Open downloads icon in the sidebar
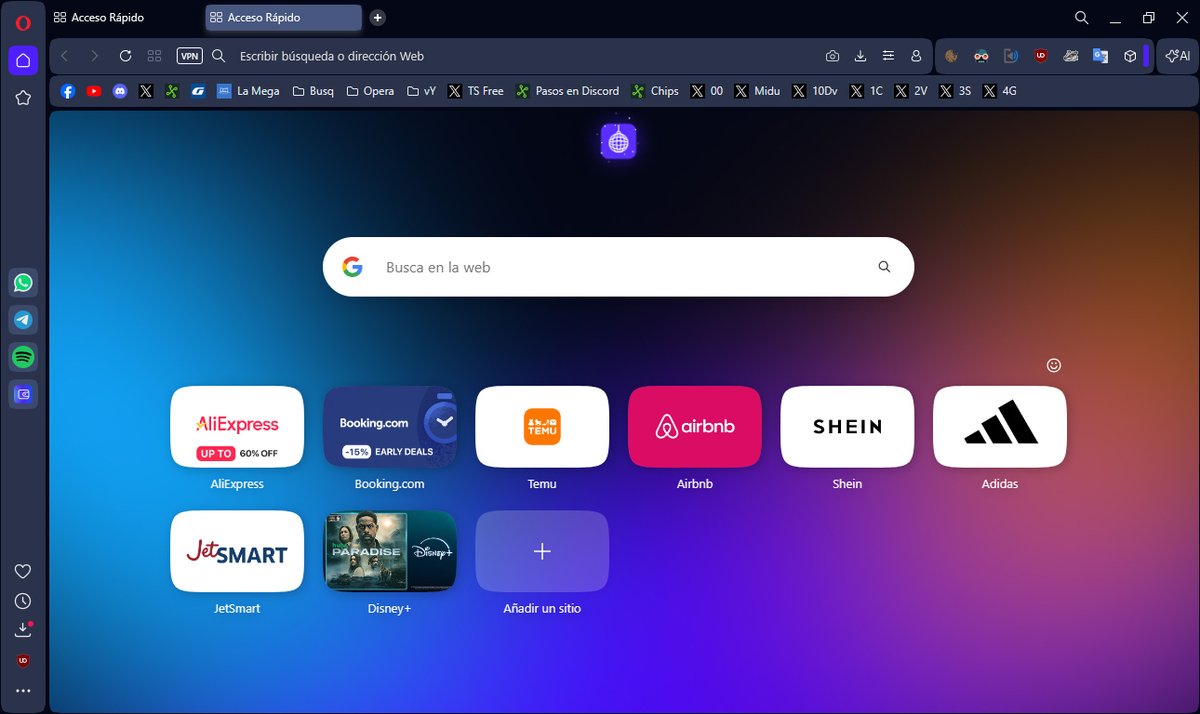The image size is (1200, 714). point(23,630)
